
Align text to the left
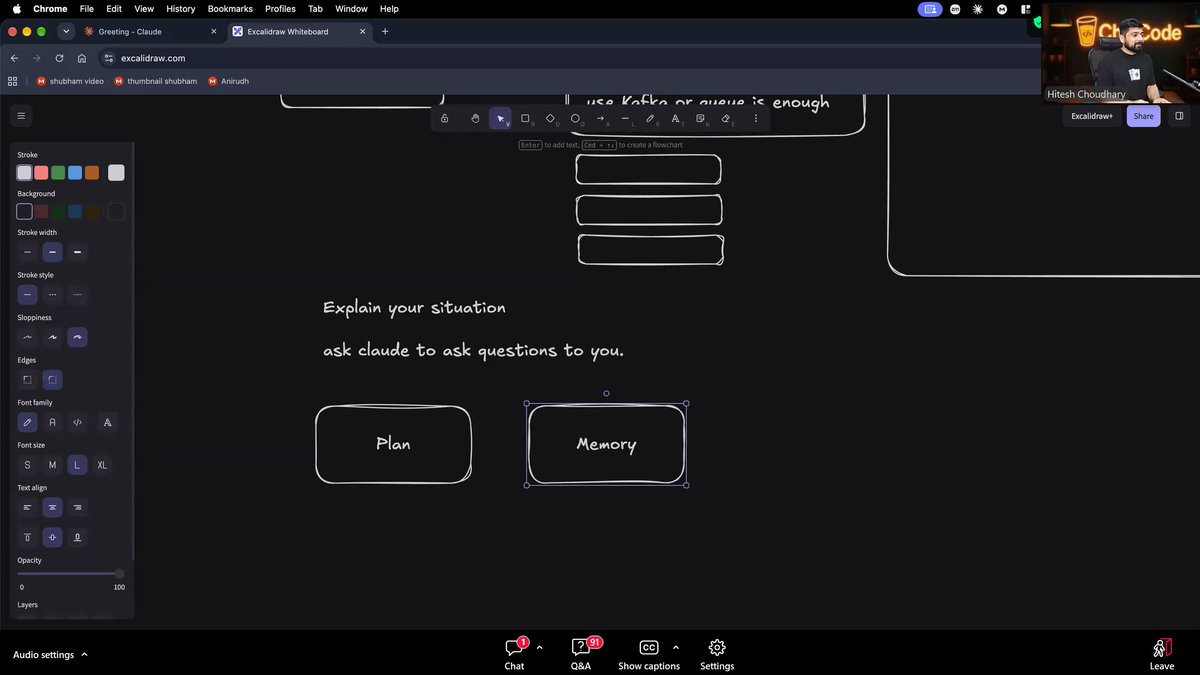point(27,507)
